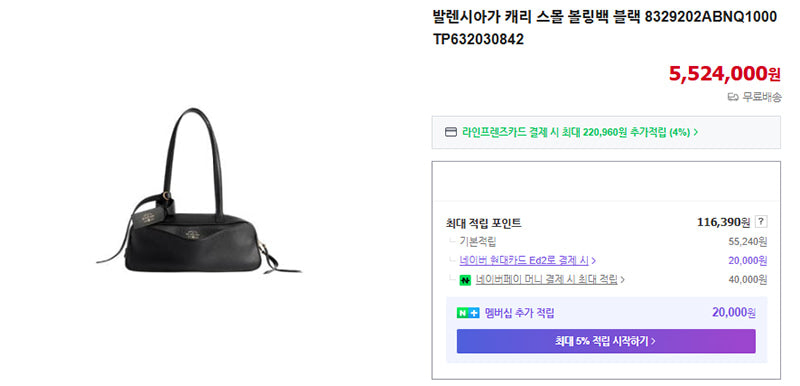Open the 네이버페이 머니 결제 시 최대 적립 link
This screenshot has height=386, width=800.
(546, 279)
